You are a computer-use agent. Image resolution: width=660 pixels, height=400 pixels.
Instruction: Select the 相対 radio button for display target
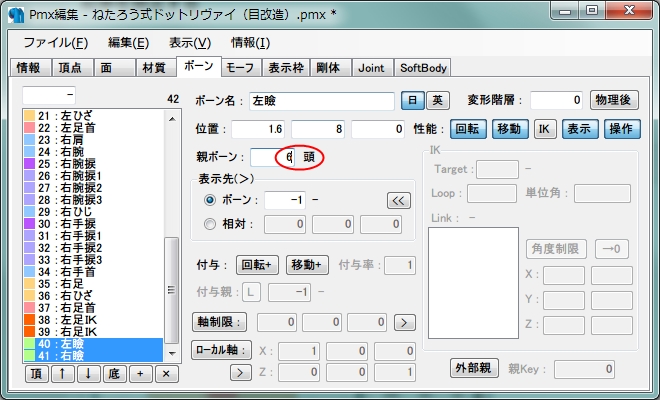(x=210, y=224)
